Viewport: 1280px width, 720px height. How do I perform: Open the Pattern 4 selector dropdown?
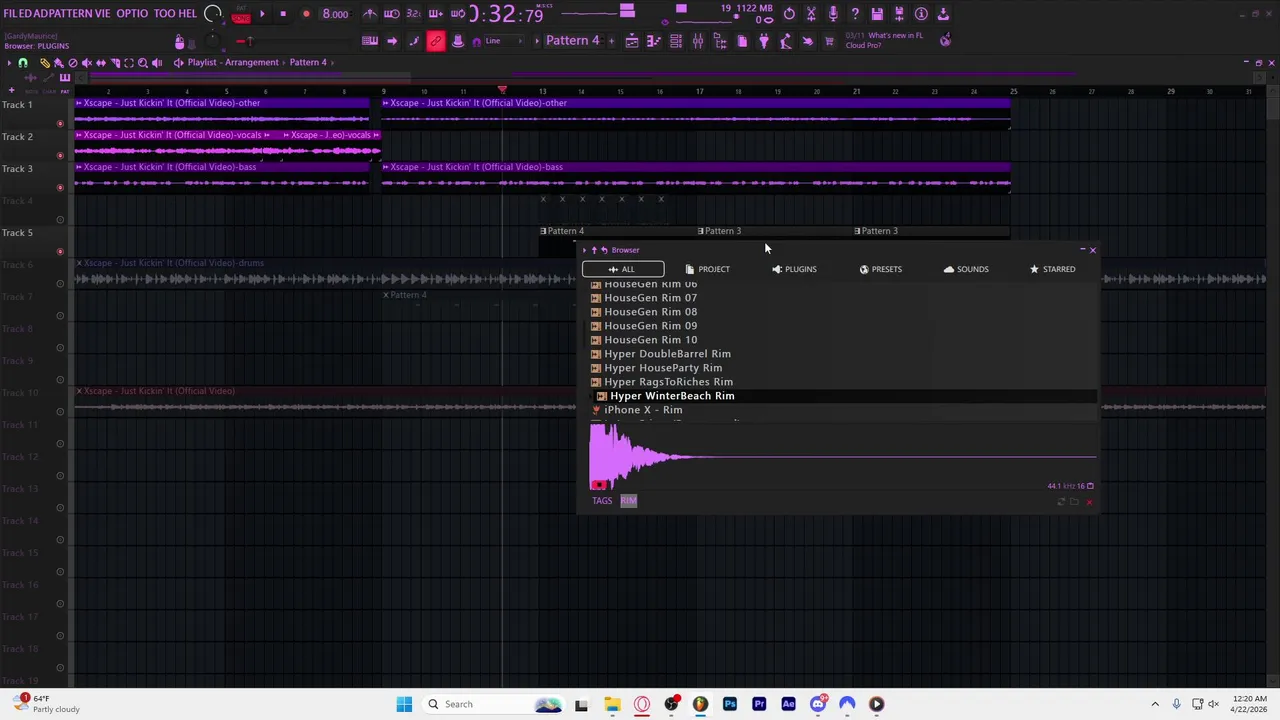[573, 41]
